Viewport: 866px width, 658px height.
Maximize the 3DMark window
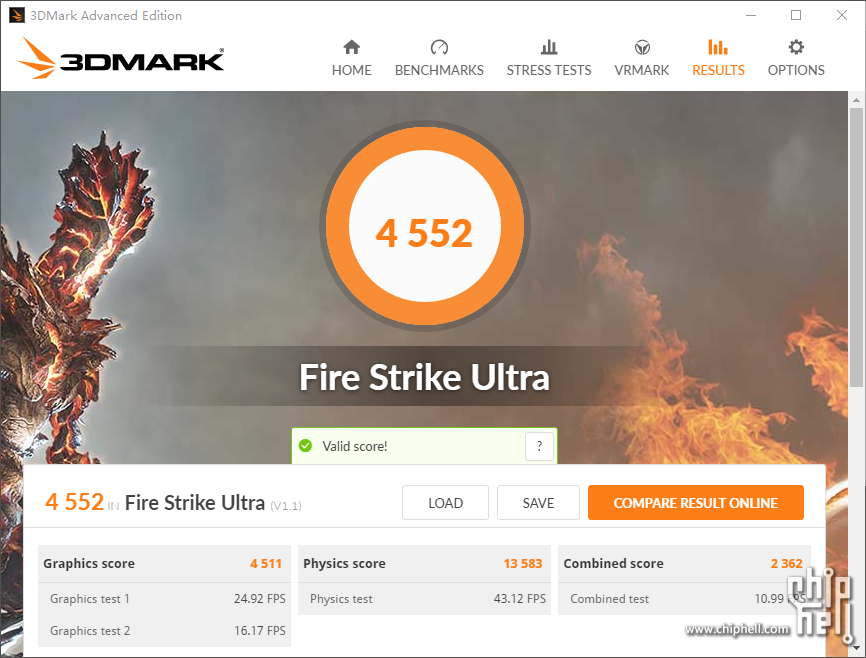[x=796, y=15]
